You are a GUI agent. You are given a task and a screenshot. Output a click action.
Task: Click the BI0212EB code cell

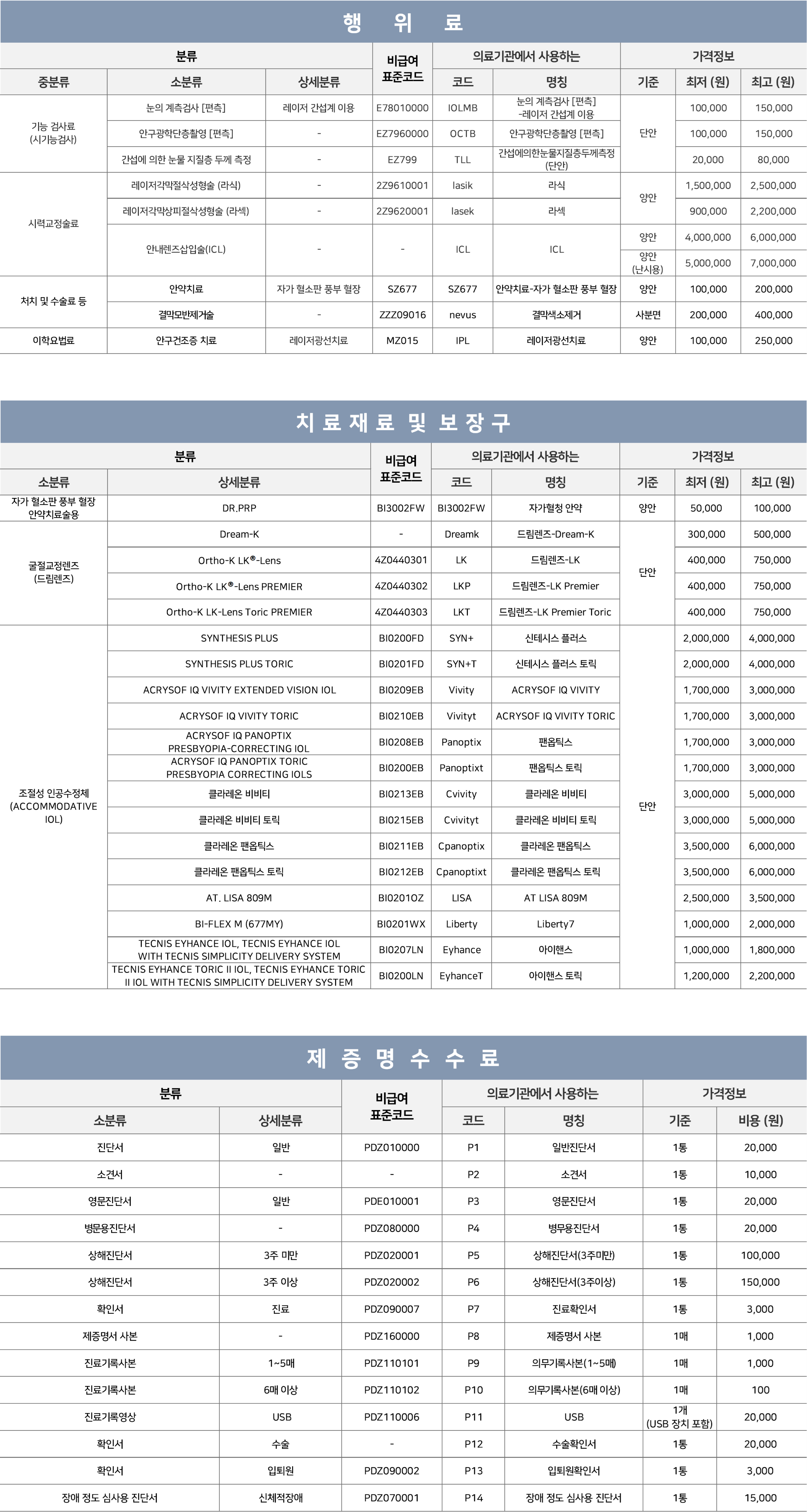click(401, 872)
